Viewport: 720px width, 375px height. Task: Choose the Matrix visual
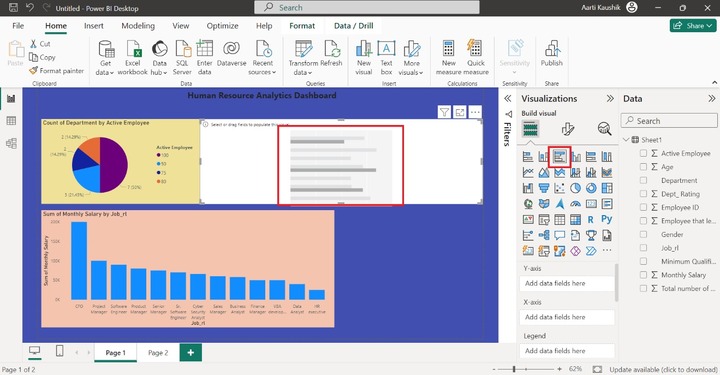coord(575,220)
